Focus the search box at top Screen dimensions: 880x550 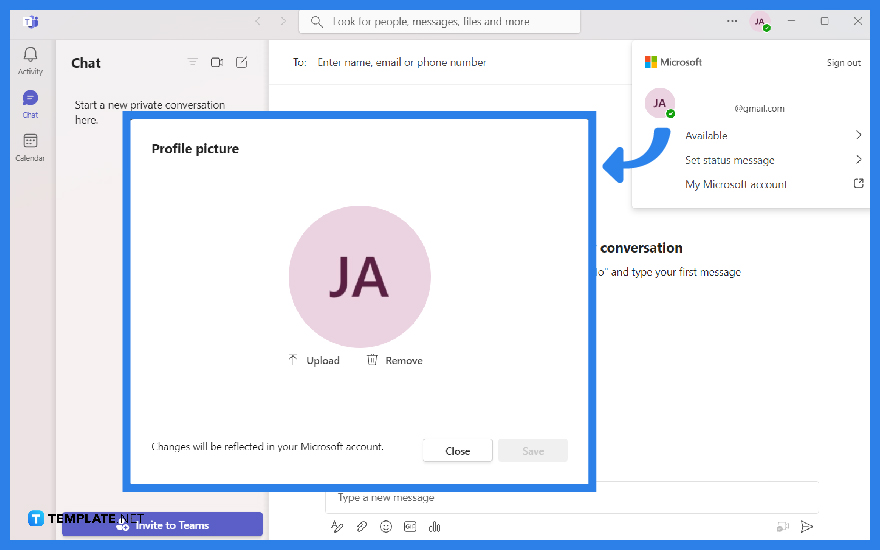(x=439, y=22)
